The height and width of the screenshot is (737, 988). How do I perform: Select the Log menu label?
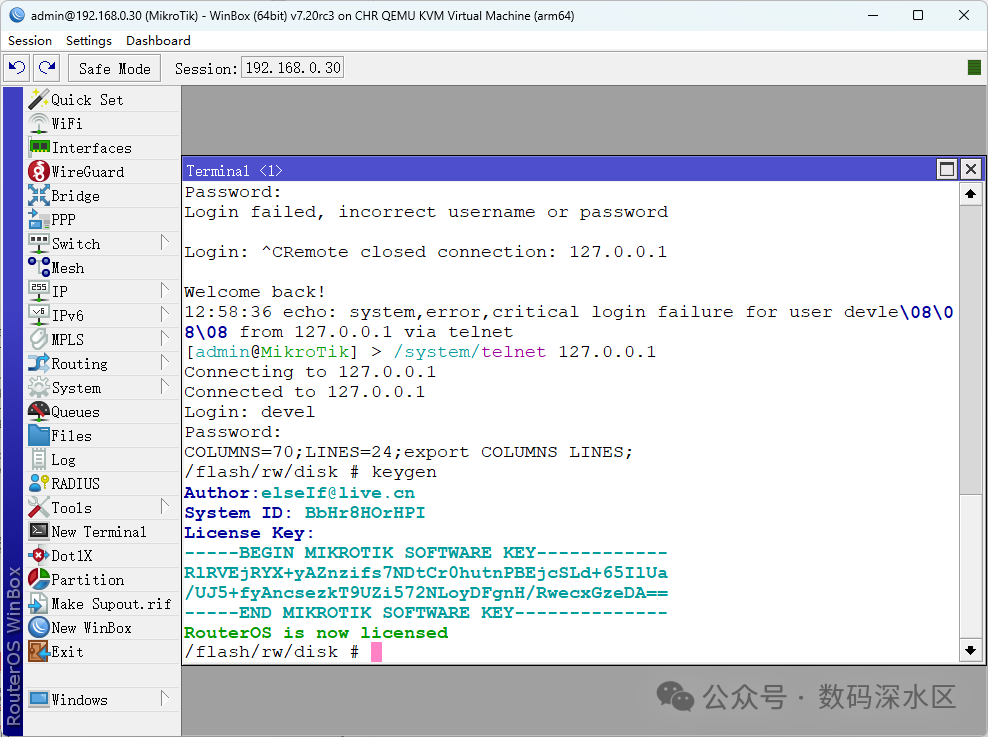[x=63, y=460]
